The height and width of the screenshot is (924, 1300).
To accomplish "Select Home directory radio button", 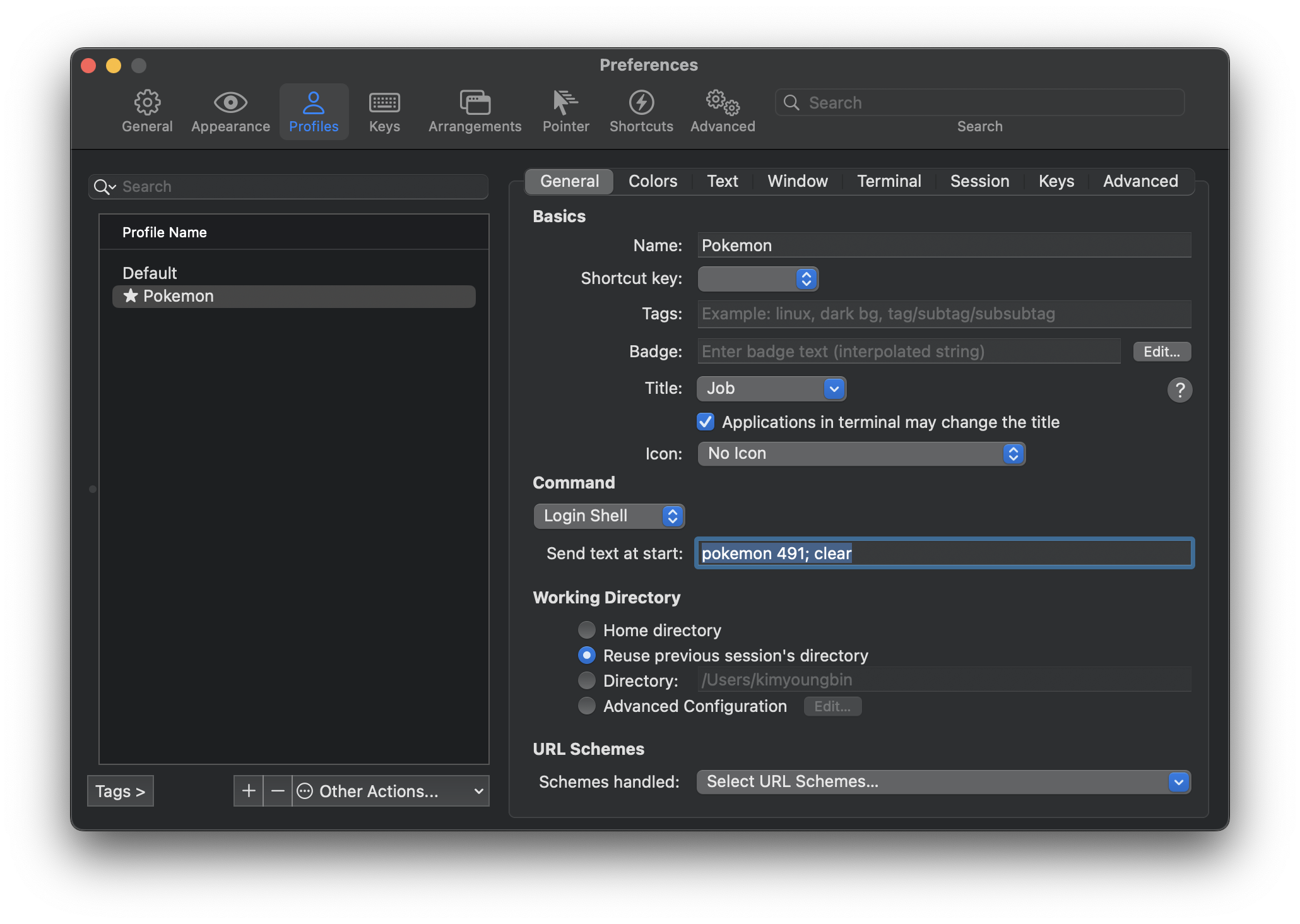I will (x=587, y=630).
